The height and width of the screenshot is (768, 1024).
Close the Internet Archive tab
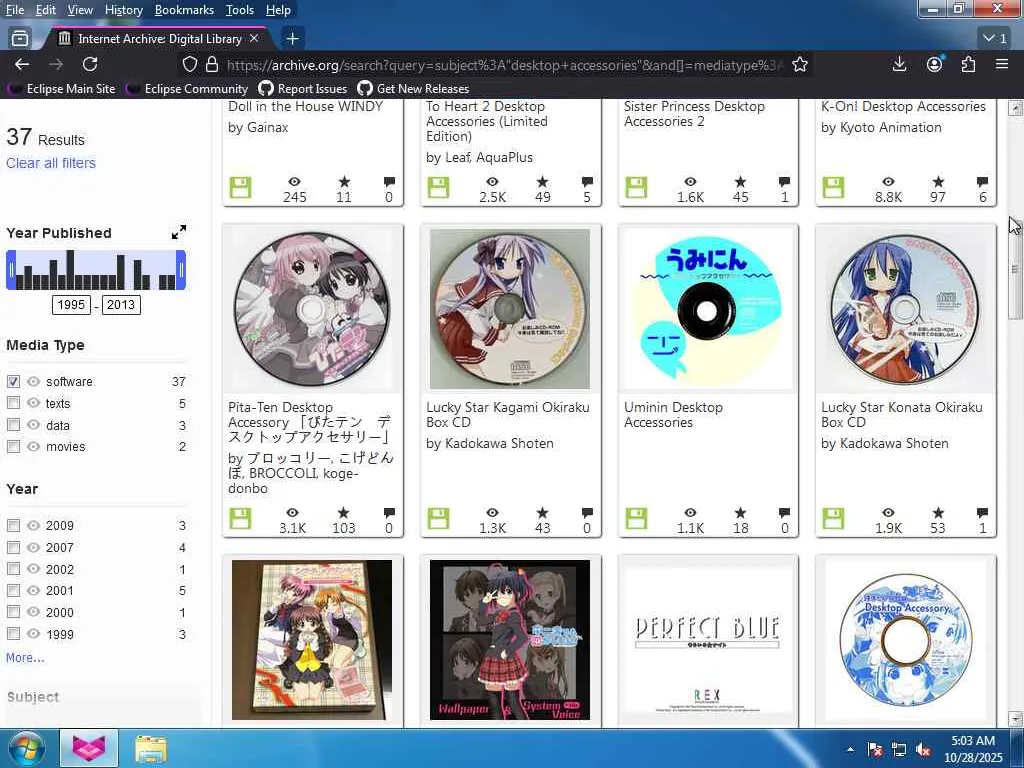click(254, 39)
